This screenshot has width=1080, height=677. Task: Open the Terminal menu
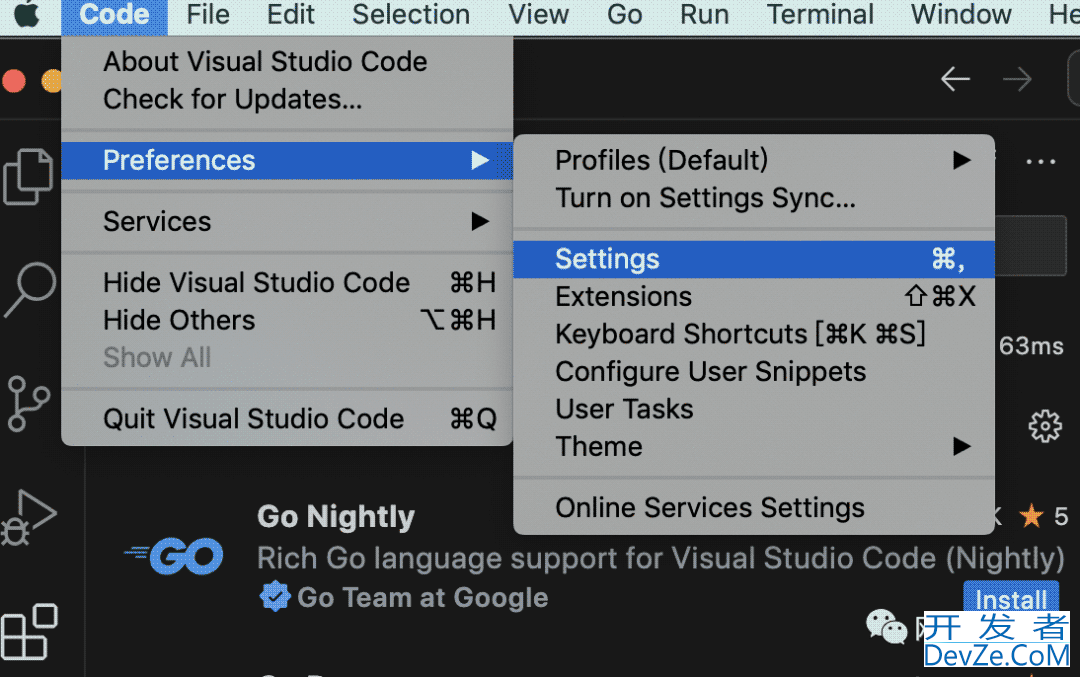[820, 14]
